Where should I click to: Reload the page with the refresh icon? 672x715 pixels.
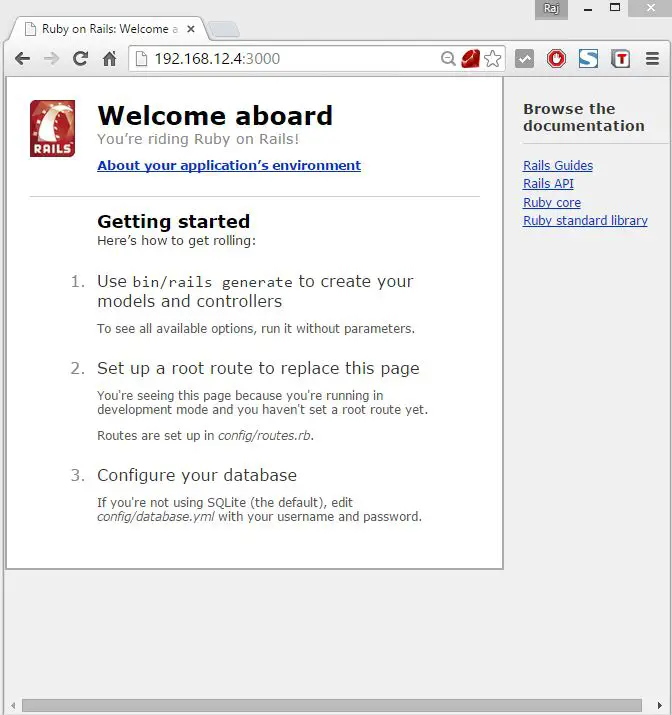pos(81,58)
